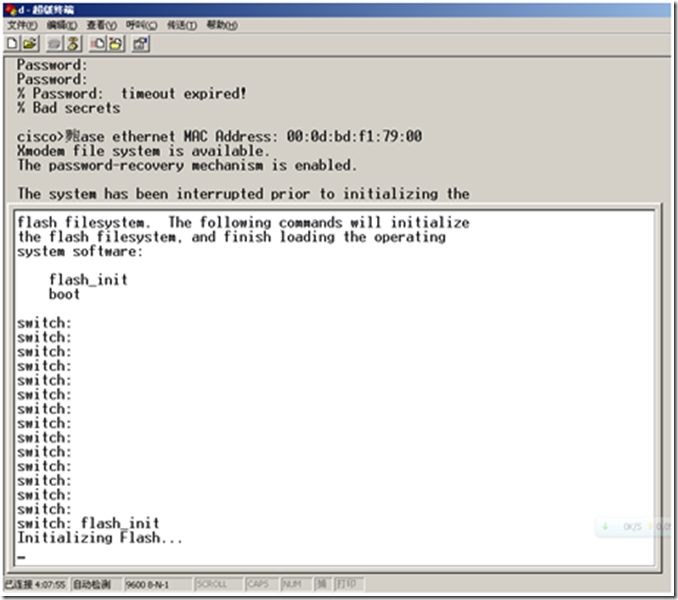678x600 pixels.
Task: Click the Open folder toolbar icon
Action: 30,44
